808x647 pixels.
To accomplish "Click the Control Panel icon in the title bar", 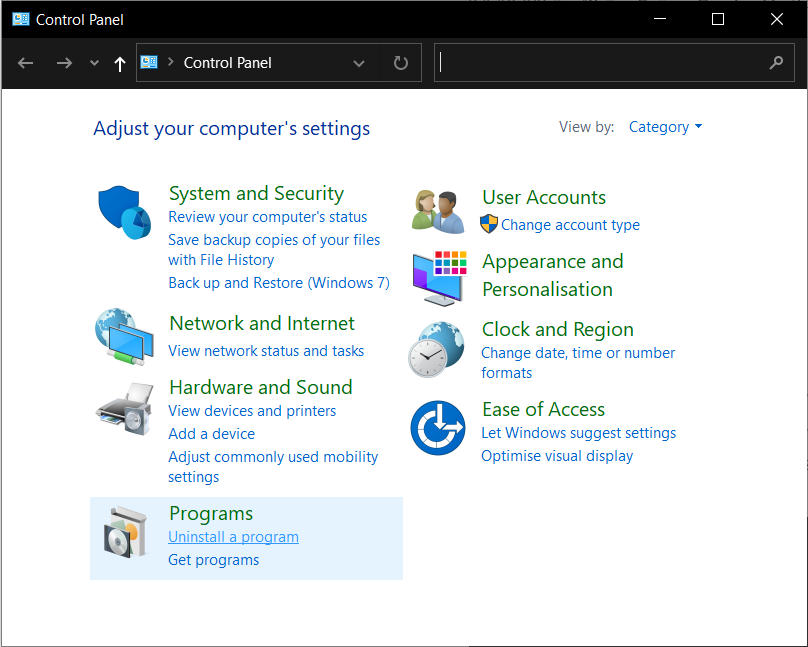I will pyautogui.click(x=21, y=20).
